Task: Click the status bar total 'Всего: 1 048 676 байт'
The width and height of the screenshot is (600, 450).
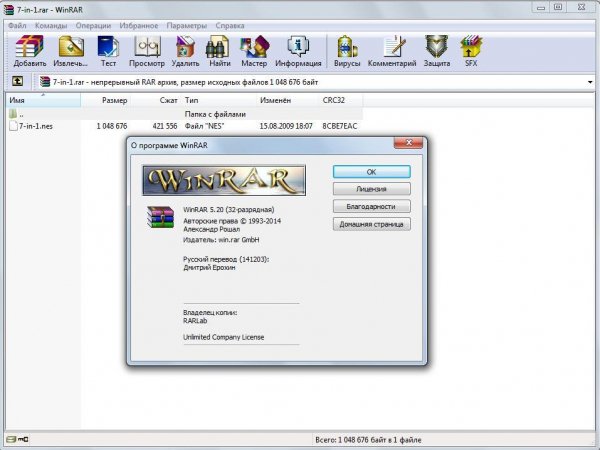Action: tap(368, 440)
